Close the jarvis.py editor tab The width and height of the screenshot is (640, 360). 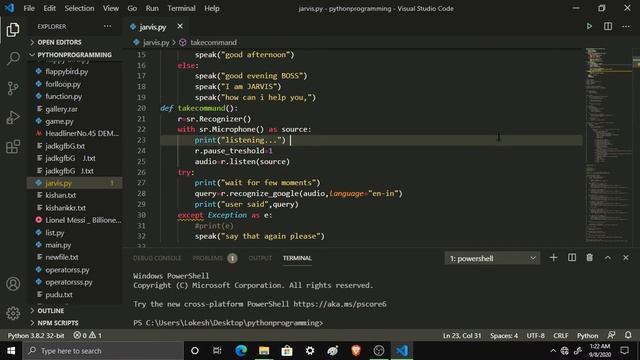click(180, 26)
